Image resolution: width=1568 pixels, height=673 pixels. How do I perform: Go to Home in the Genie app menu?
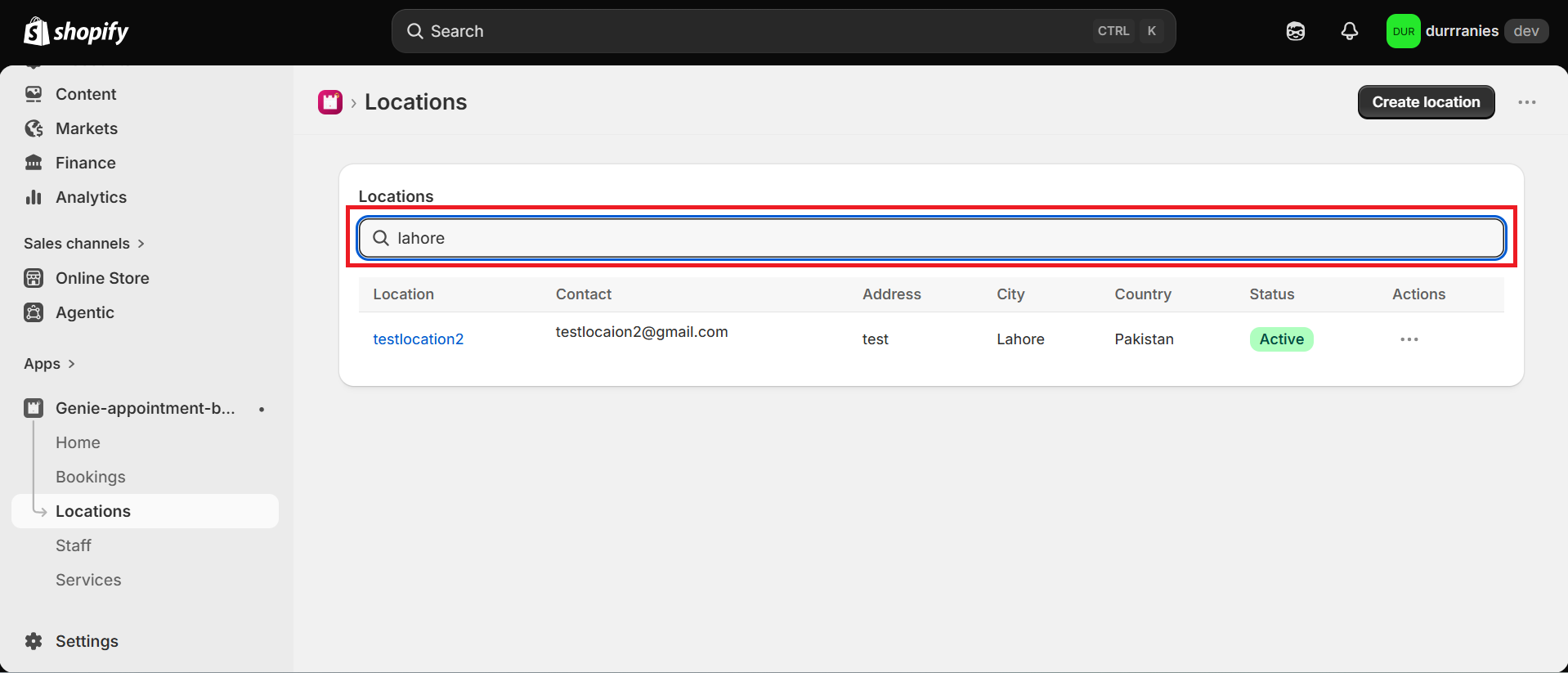[78, 442]
